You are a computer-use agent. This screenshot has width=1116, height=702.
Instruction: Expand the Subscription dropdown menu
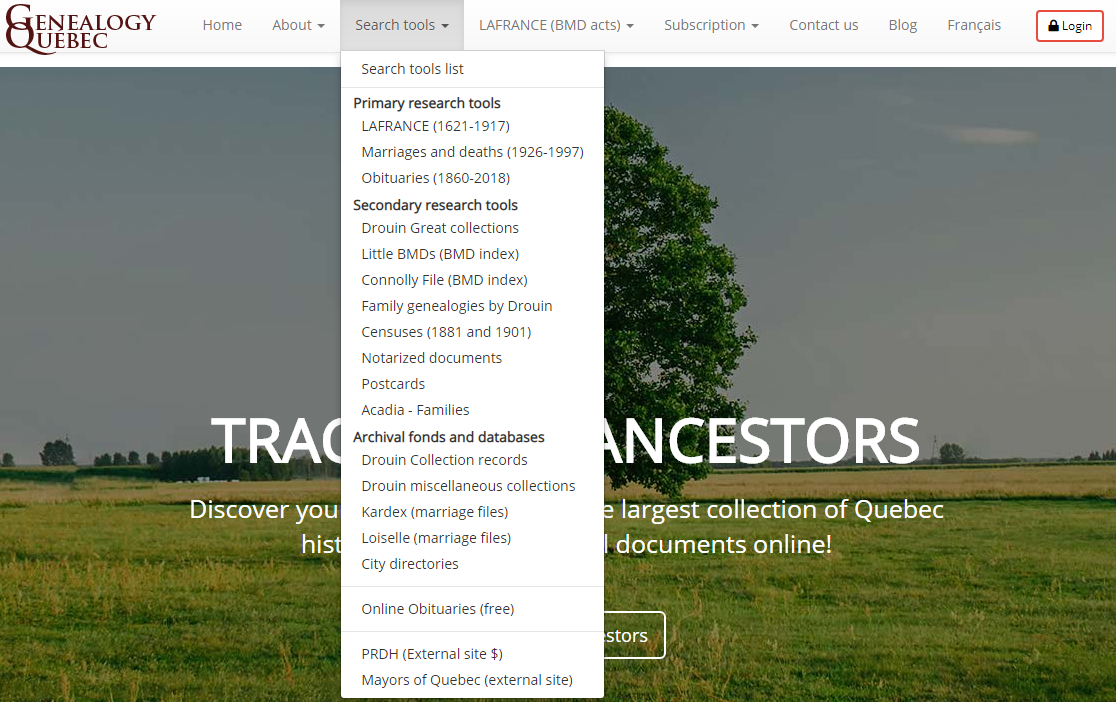click(712, 25)
